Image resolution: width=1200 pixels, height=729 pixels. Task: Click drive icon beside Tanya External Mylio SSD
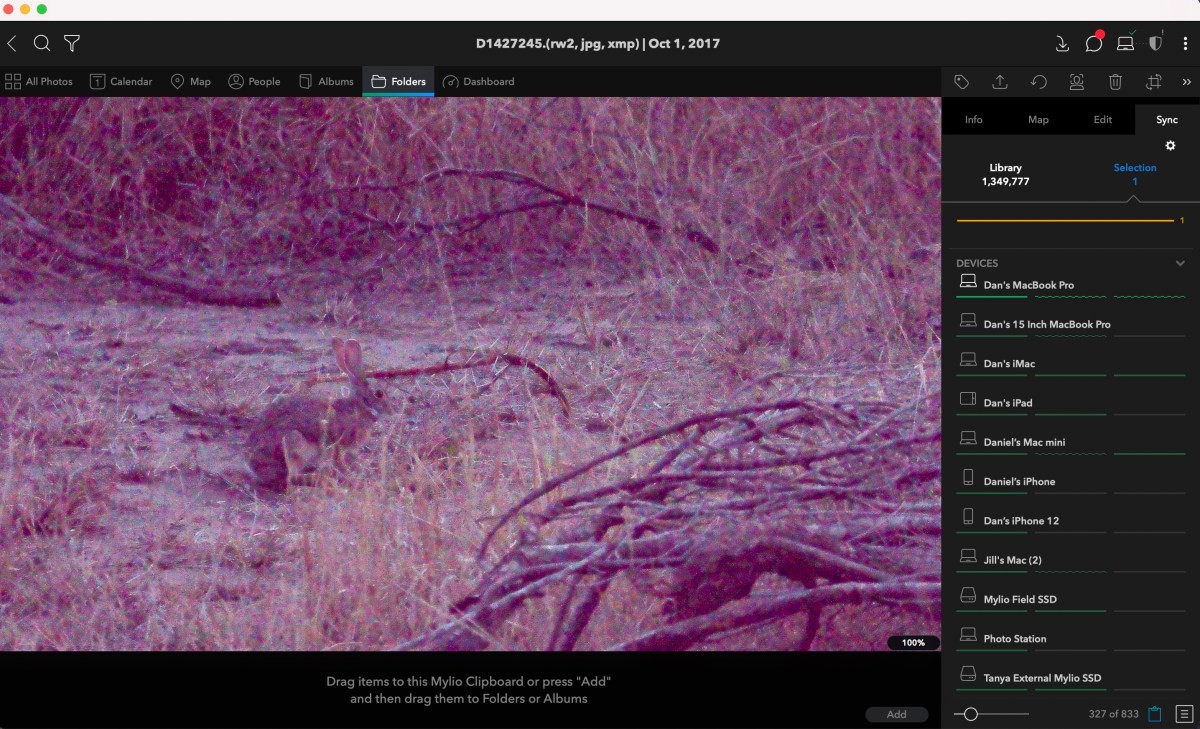click(967, 673)
